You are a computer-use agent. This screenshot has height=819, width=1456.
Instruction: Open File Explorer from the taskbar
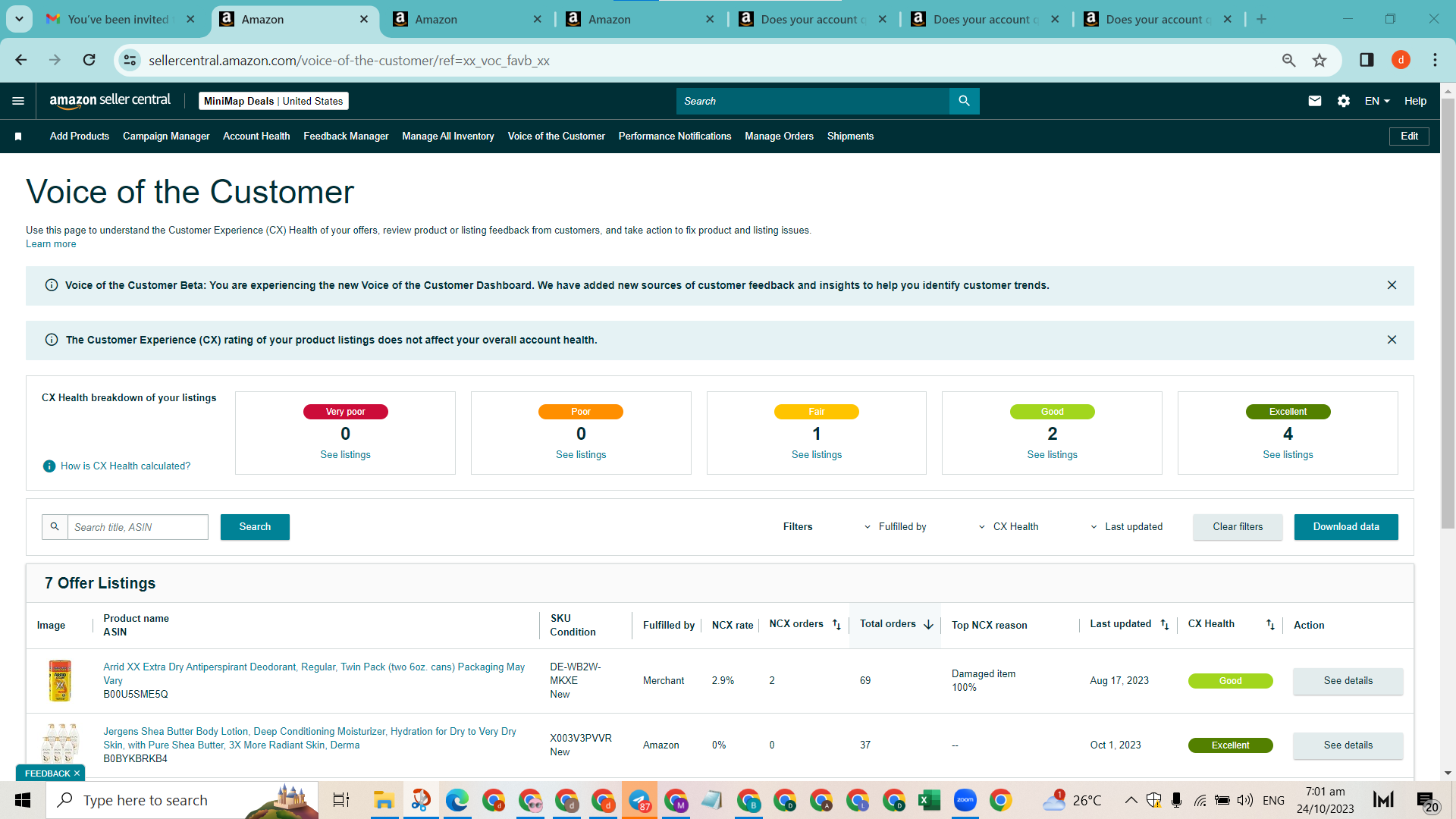coord(384,800)
